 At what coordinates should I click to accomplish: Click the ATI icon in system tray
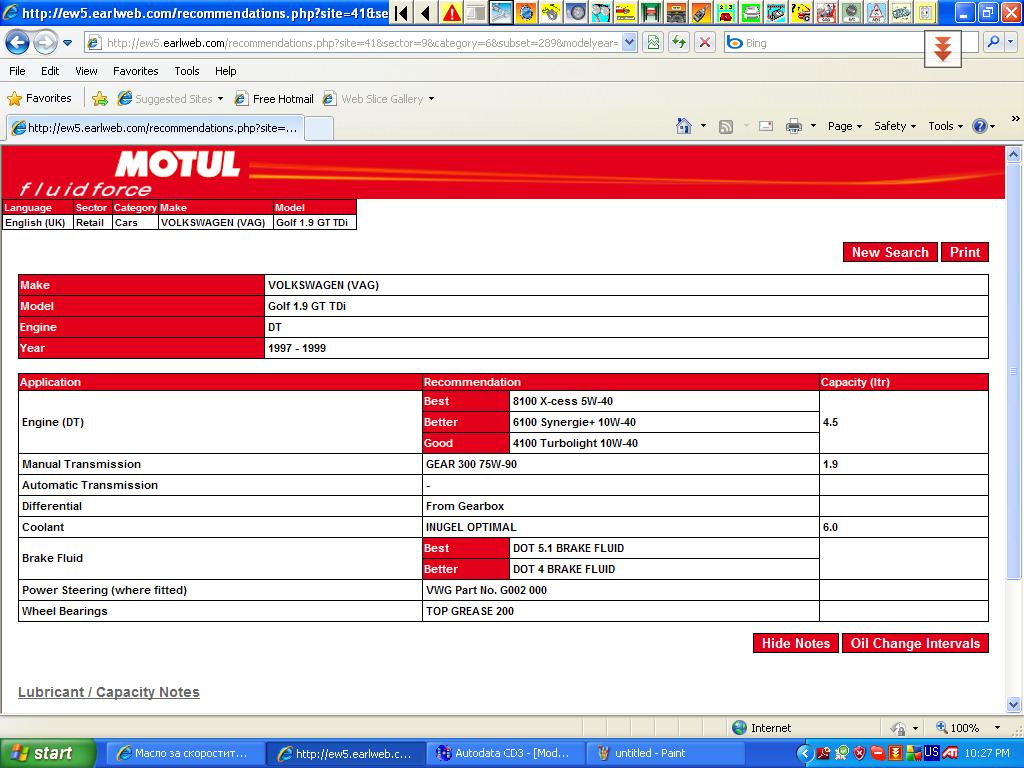951,753
